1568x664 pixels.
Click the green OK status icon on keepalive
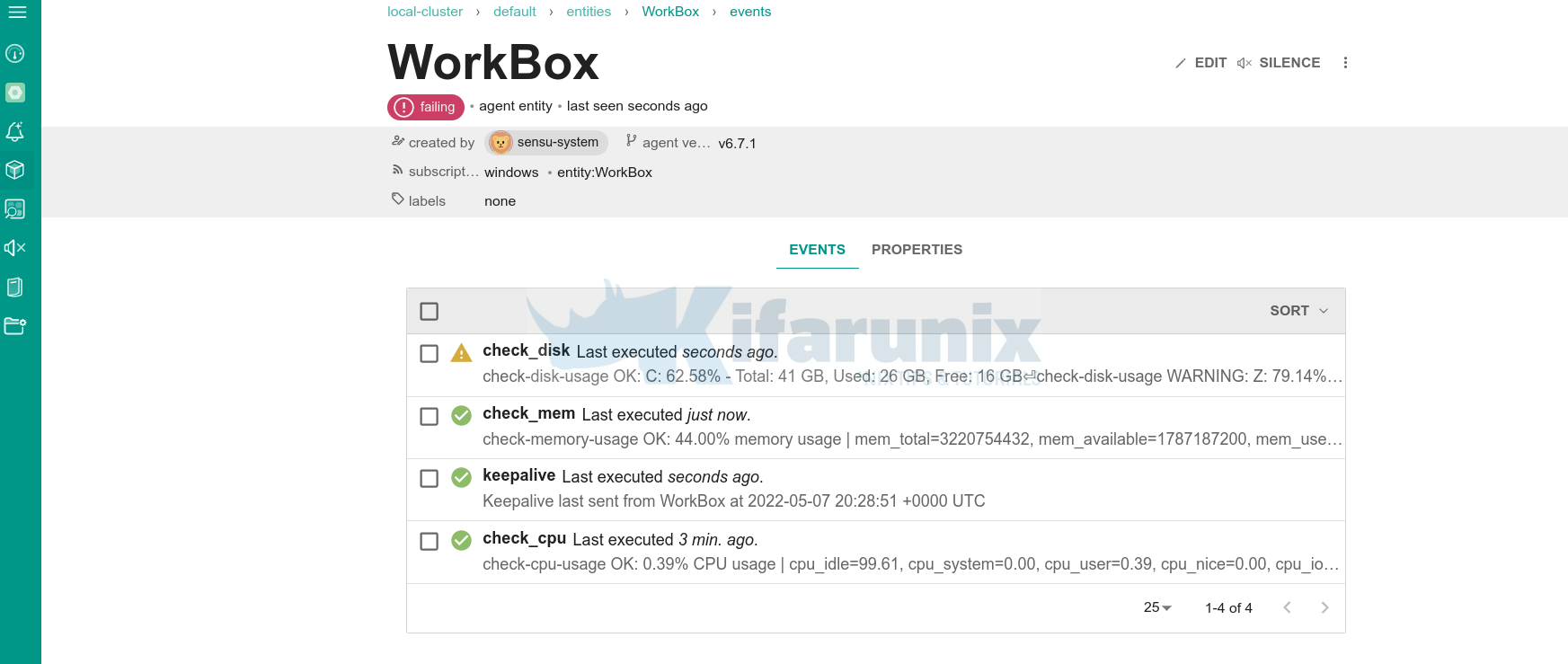tap(461, 478)
